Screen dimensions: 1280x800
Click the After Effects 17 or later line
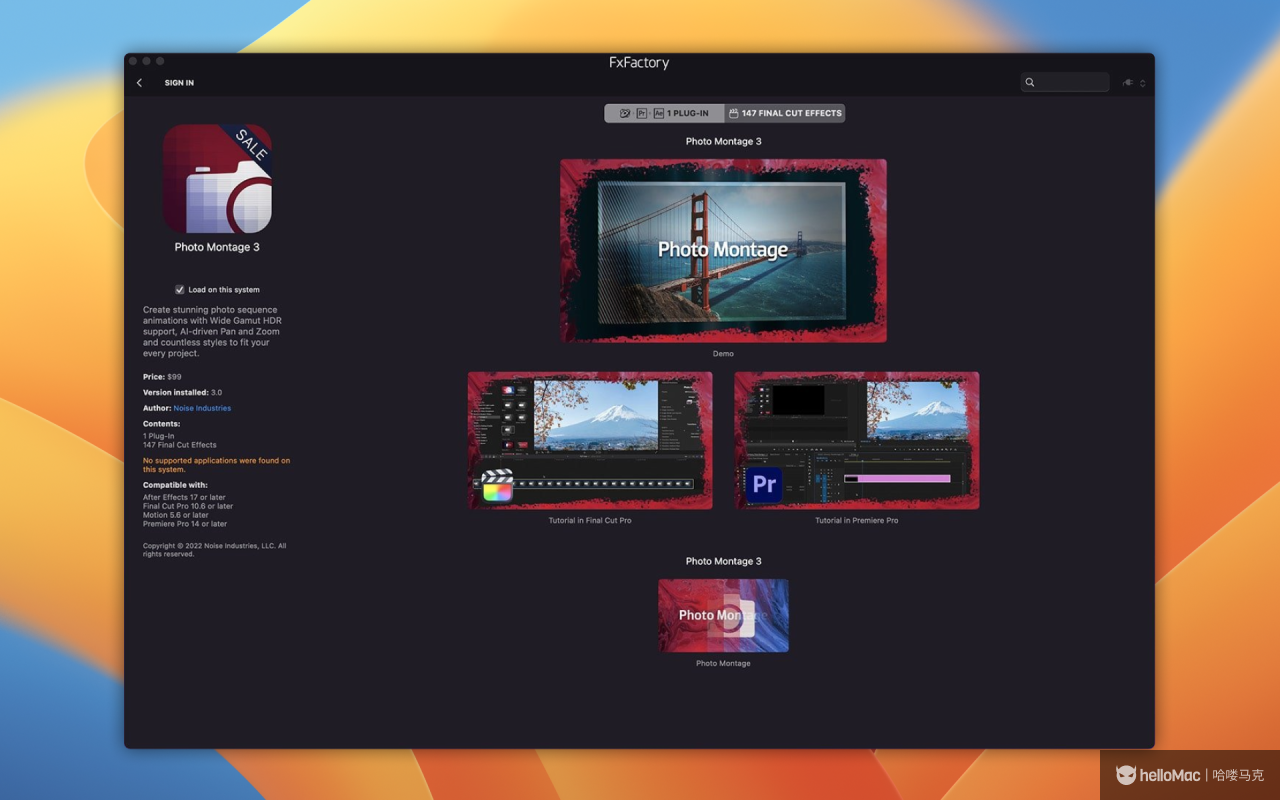[x=184, y=497]
